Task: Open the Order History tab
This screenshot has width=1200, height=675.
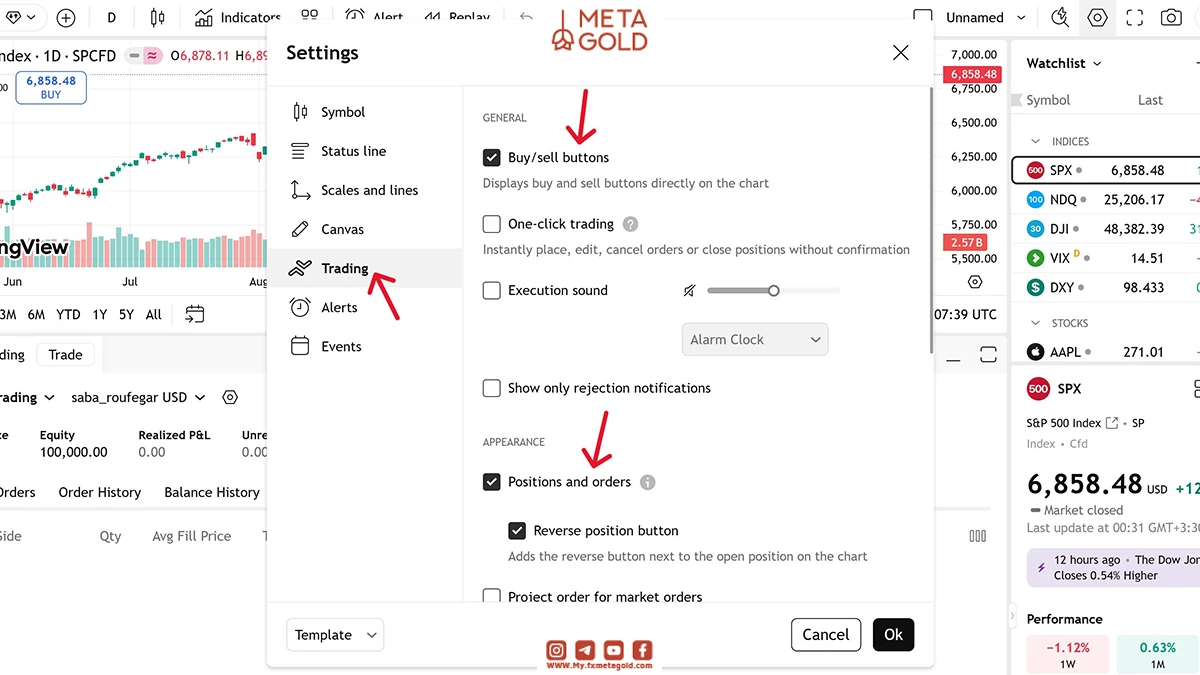Action: pos(100,492)
